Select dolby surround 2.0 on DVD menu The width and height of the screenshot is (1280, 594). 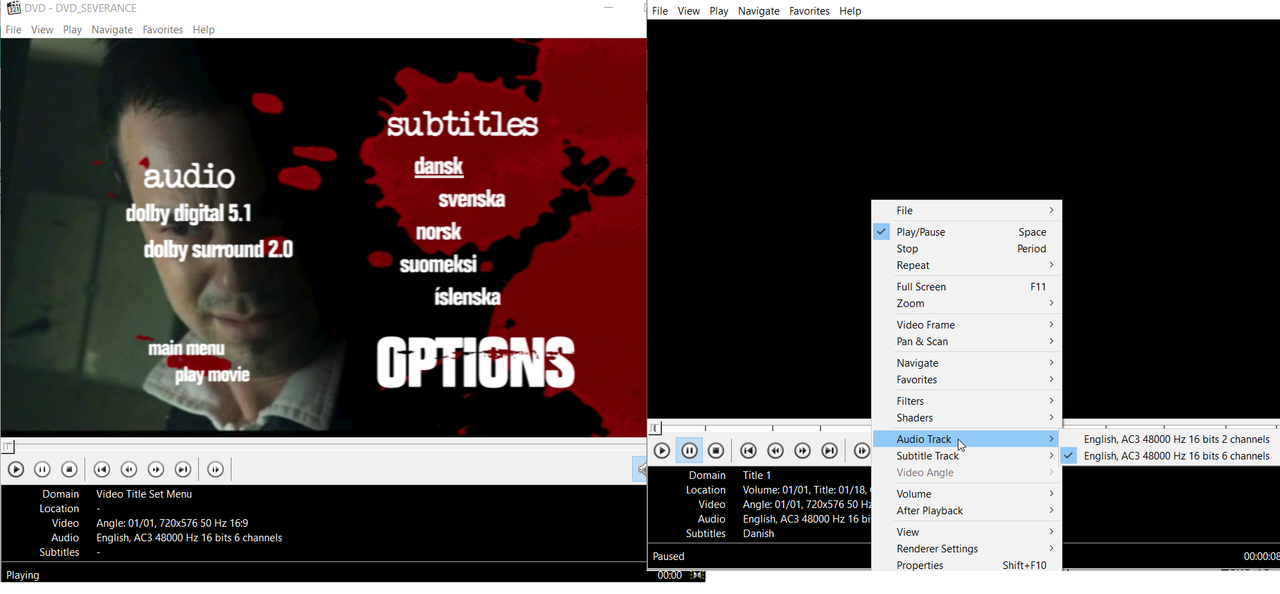coord(218,249)
